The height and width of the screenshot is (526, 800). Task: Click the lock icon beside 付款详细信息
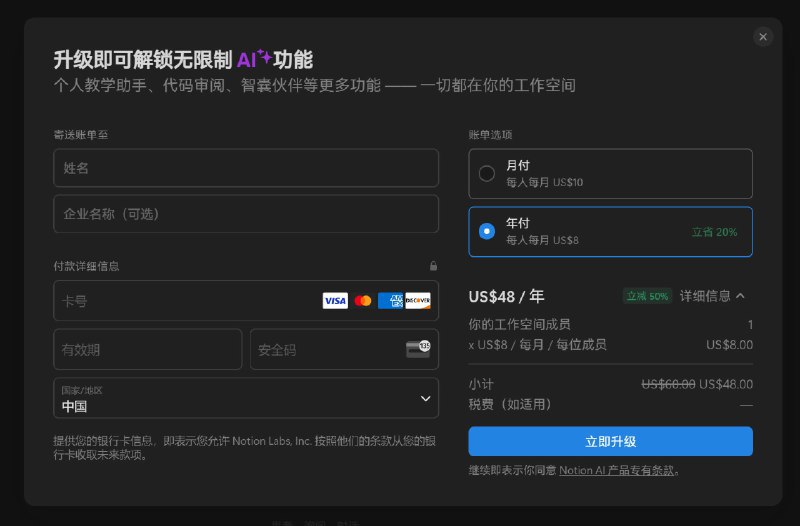click(433, 266)
